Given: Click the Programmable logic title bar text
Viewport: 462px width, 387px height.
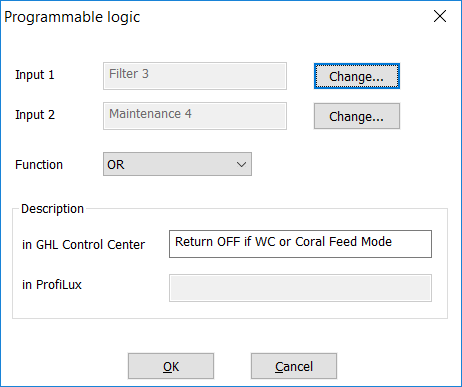Looking at the screenshot, I should (x=72, y=17).
